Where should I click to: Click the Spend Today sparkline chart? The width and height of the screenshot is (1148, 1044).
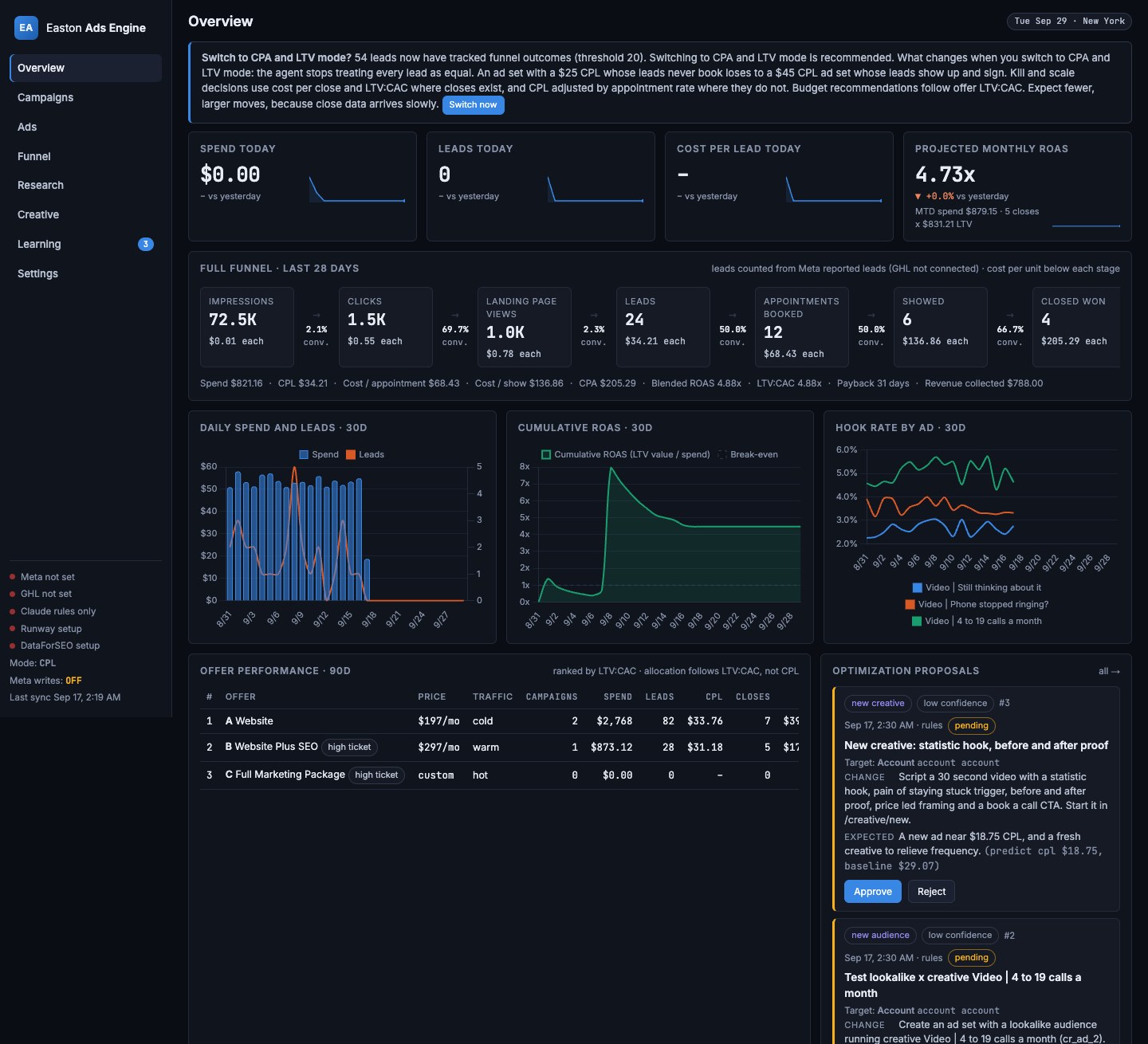tap(356, 189)
